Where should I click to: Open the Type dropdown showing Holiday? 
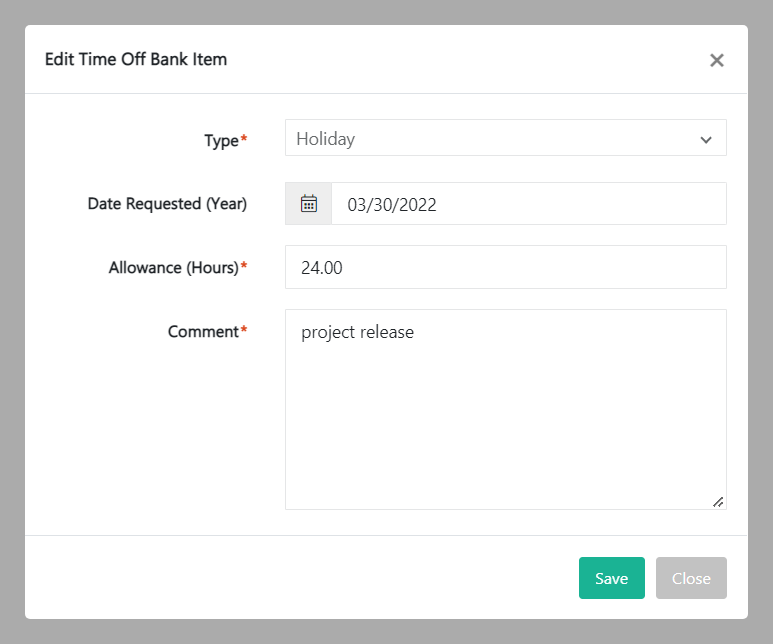coord(490,139)
